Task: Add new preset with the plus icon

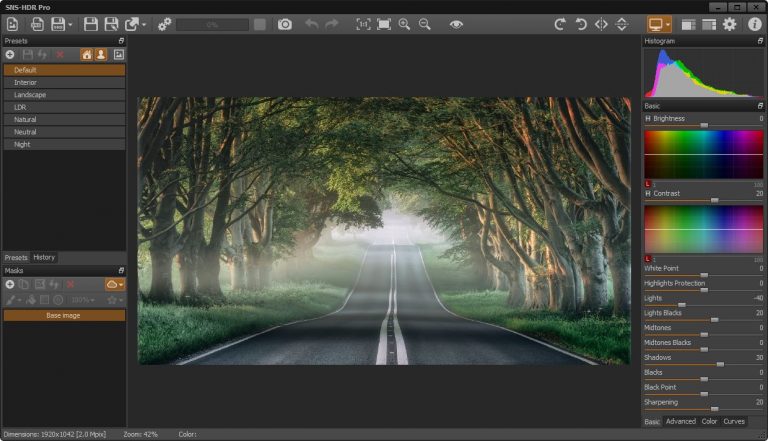Action: (10, 54)
